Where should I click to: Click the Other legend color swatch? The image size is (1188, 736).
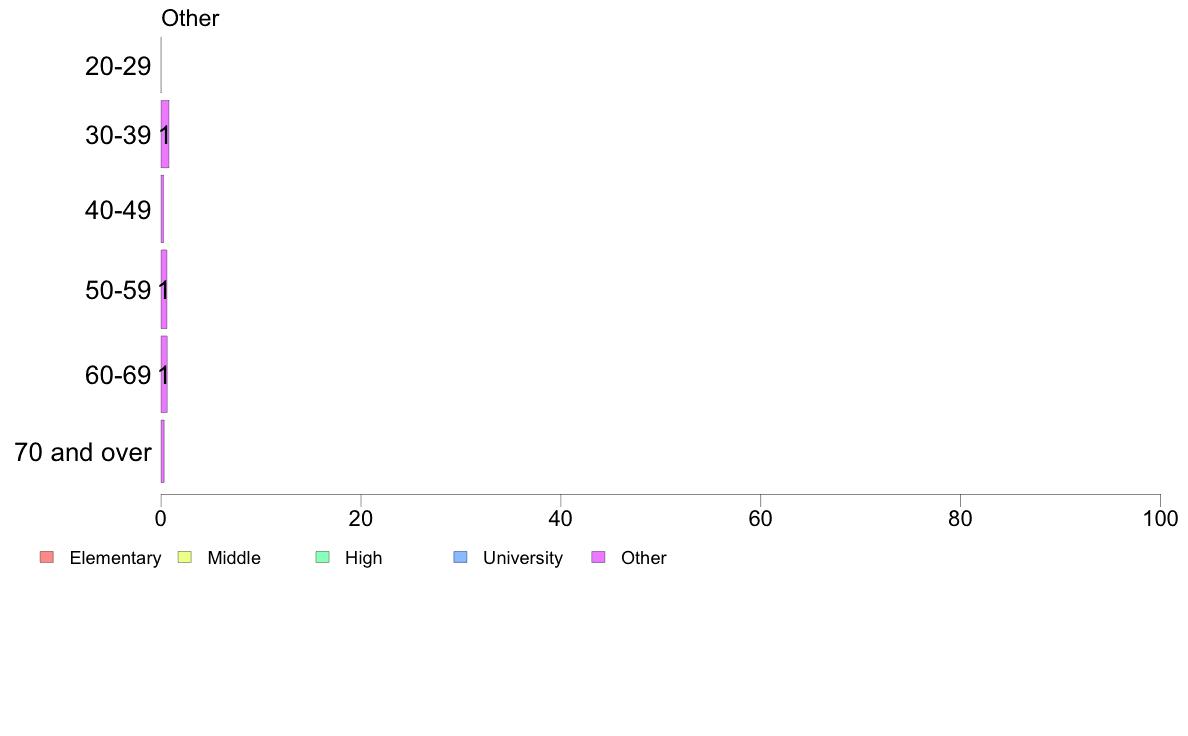point(598,557)
